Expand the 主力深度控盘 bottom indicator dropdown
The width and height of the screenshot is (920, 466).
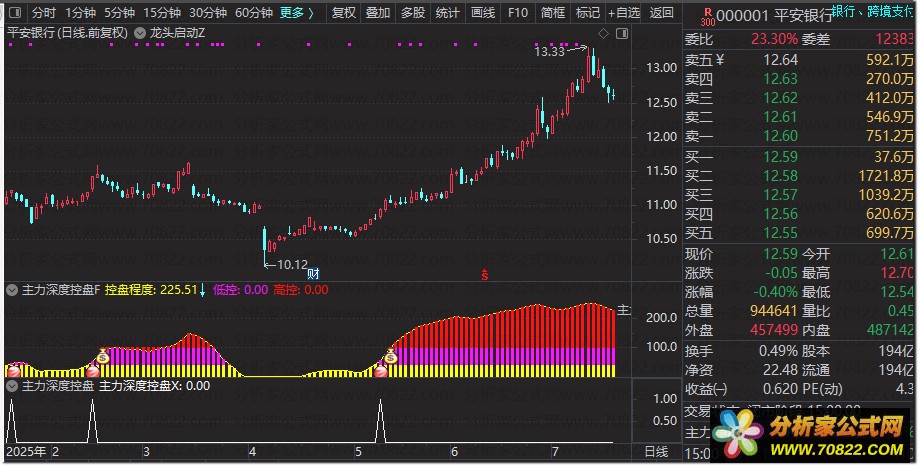(x=12, y=386)
